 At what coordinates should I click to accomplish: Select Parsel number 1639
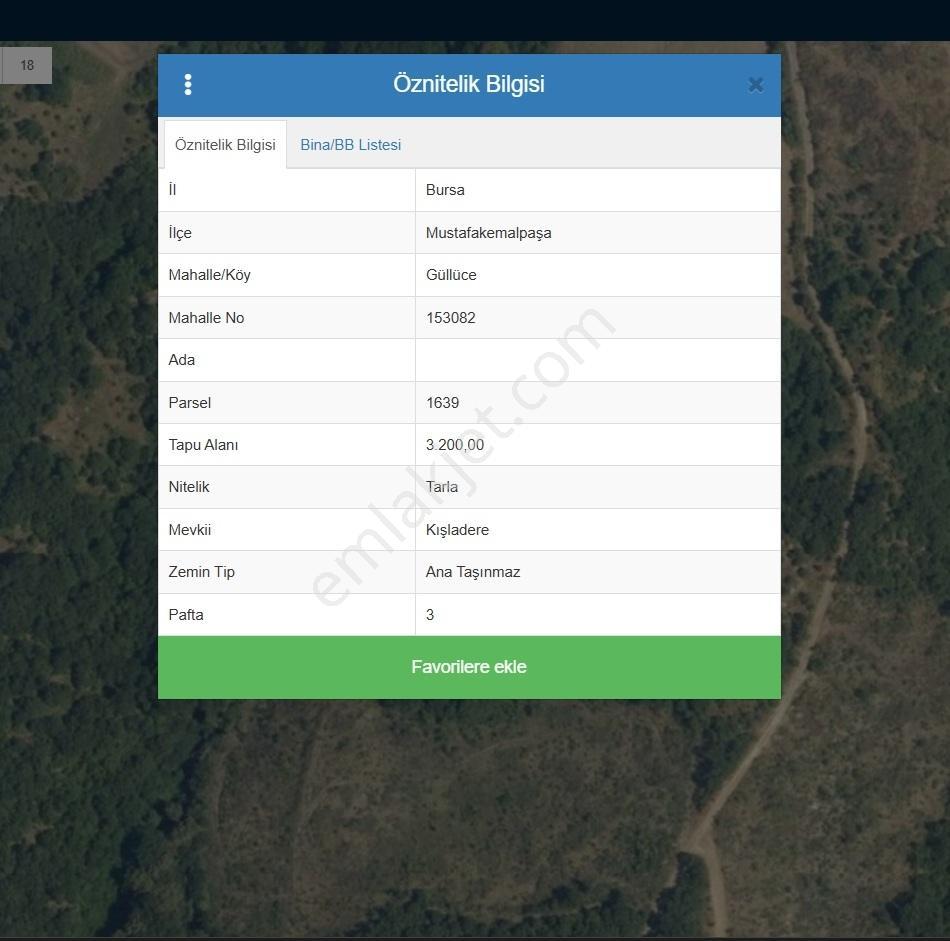442,403
